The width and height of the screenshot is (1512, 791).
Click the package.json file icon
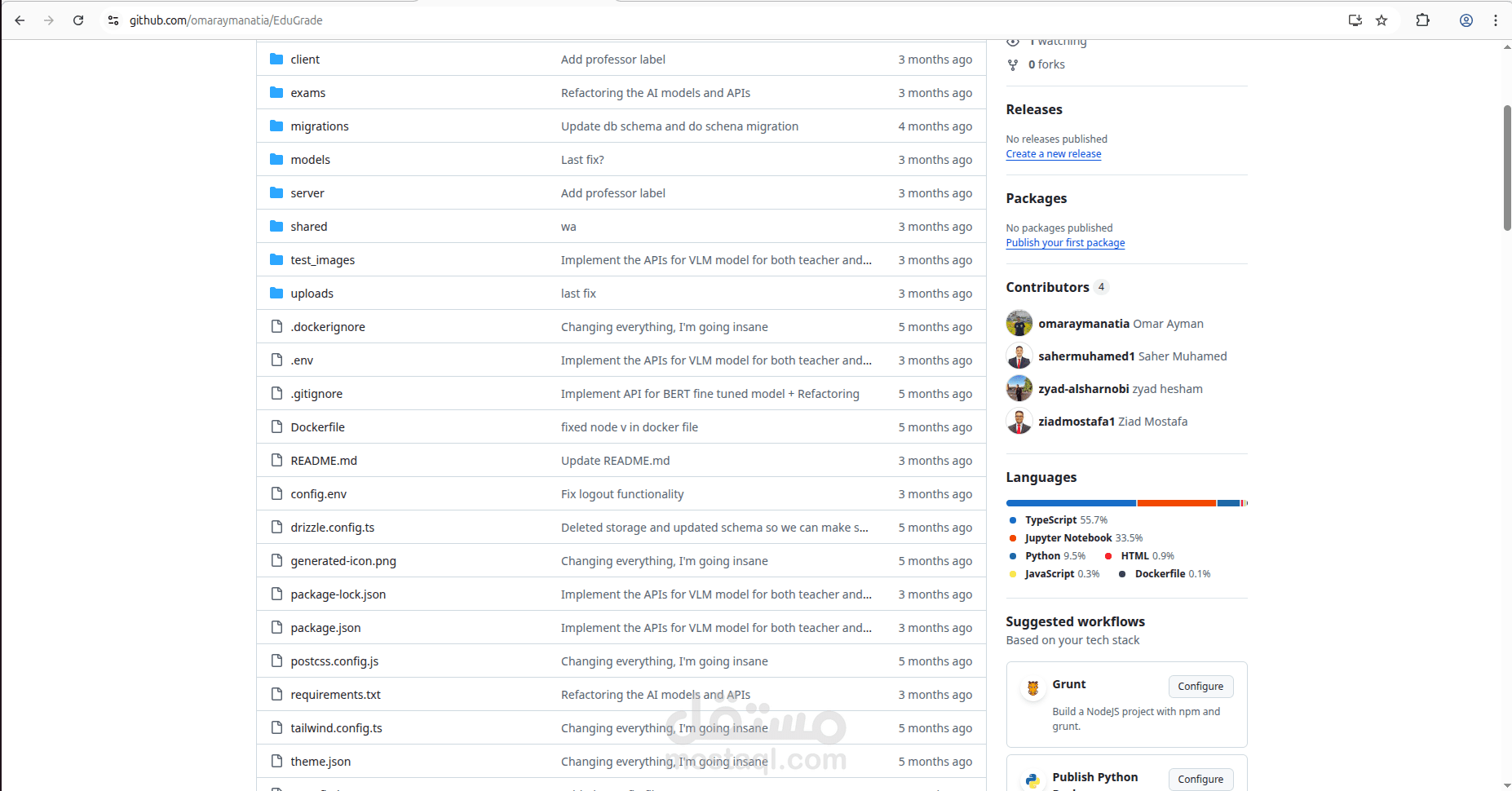click(x=276, y=627)
